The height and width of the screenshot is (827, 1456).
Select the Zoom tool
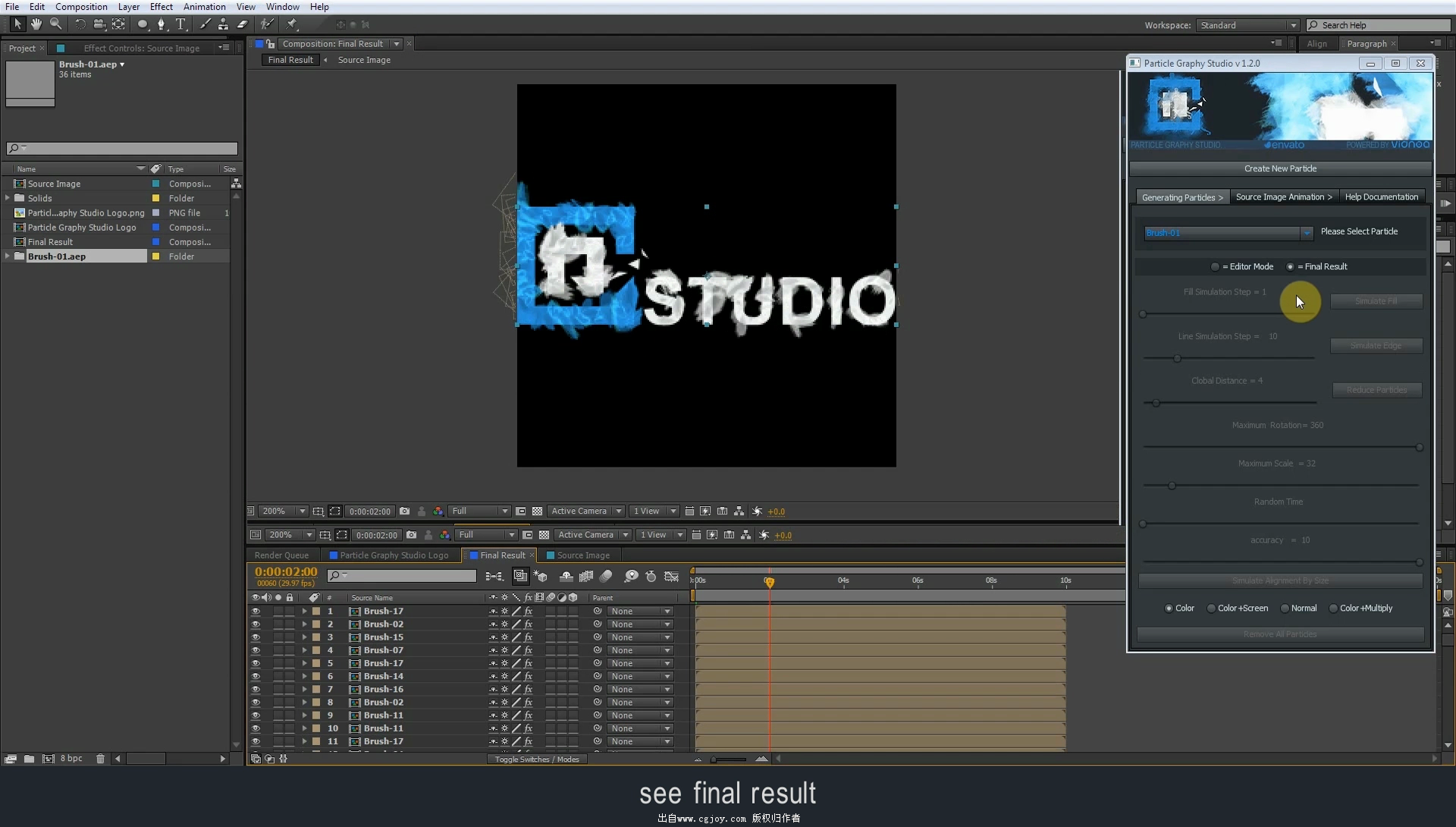pyautogui.click(x=55, y=24)
